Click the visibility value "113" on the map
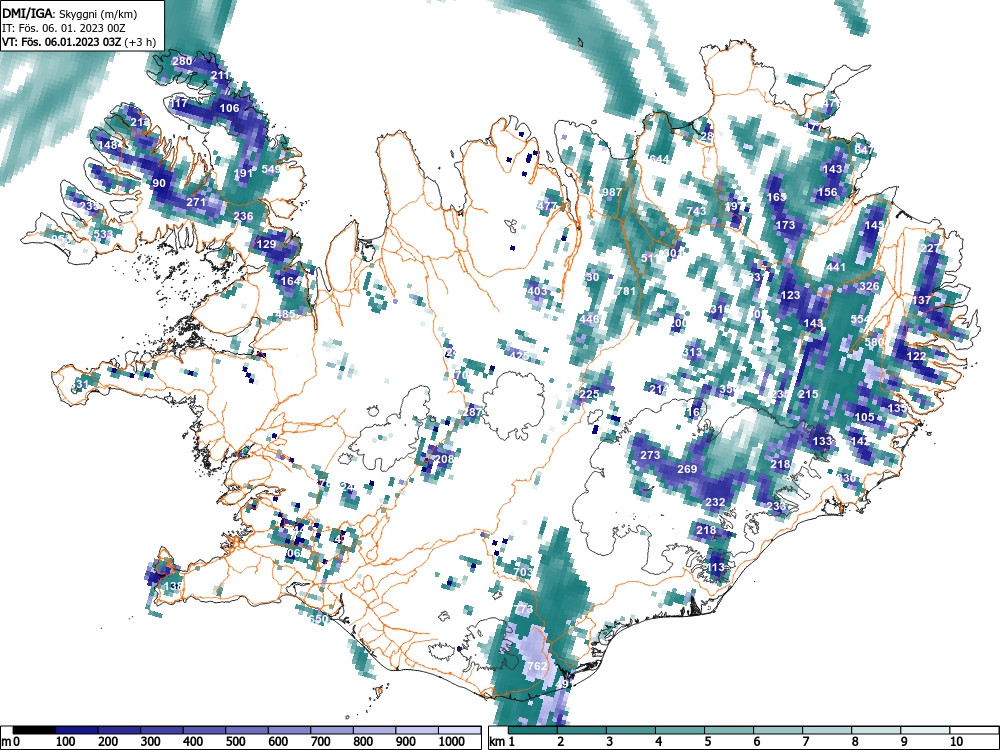Image resolution: width=1000 pixels, height=750 pixels. click(715, 567)
